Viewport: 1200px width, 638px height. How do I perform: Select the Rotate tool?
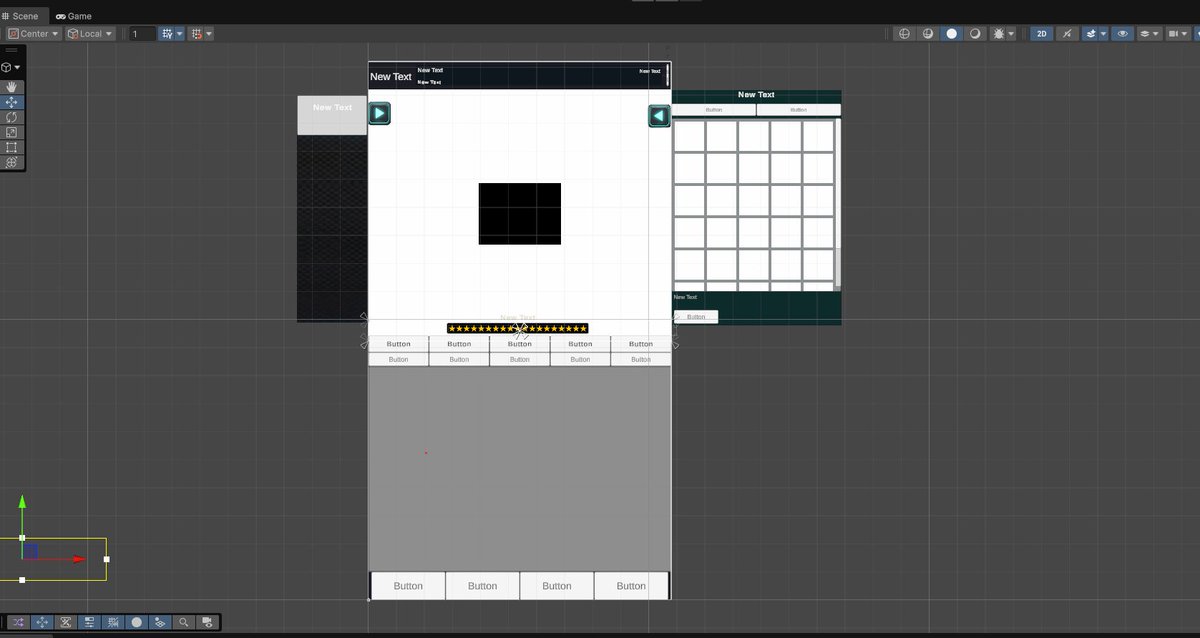[12, 117]
